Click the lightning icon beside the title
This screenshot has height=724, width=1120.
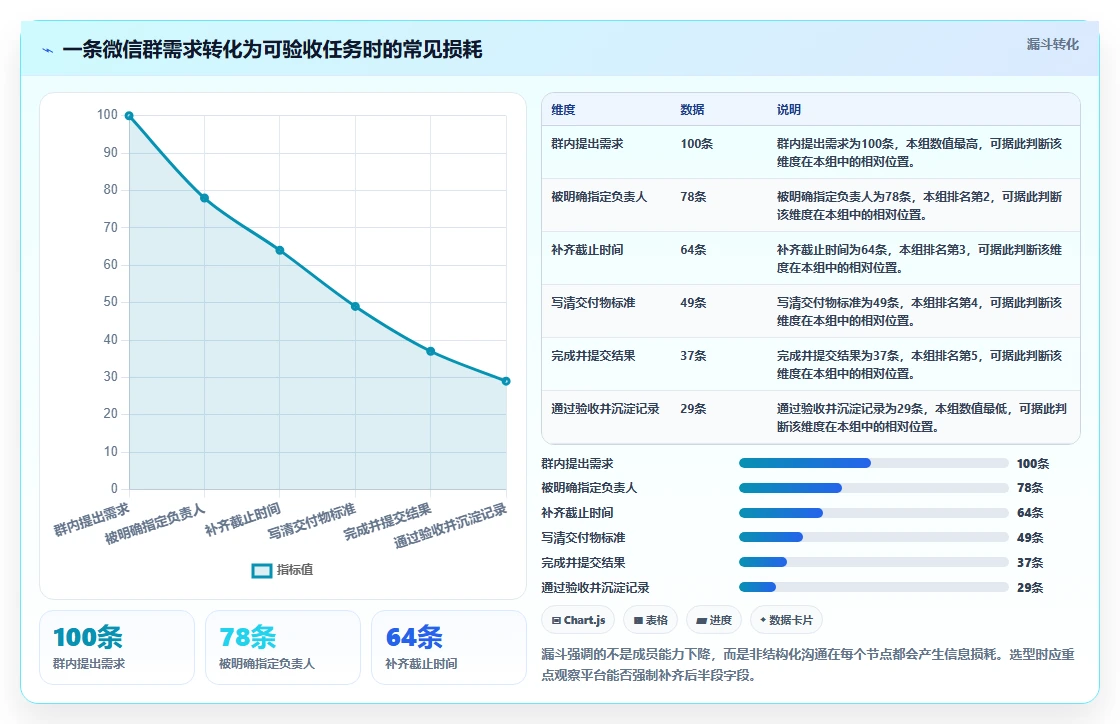click(47, 51)
